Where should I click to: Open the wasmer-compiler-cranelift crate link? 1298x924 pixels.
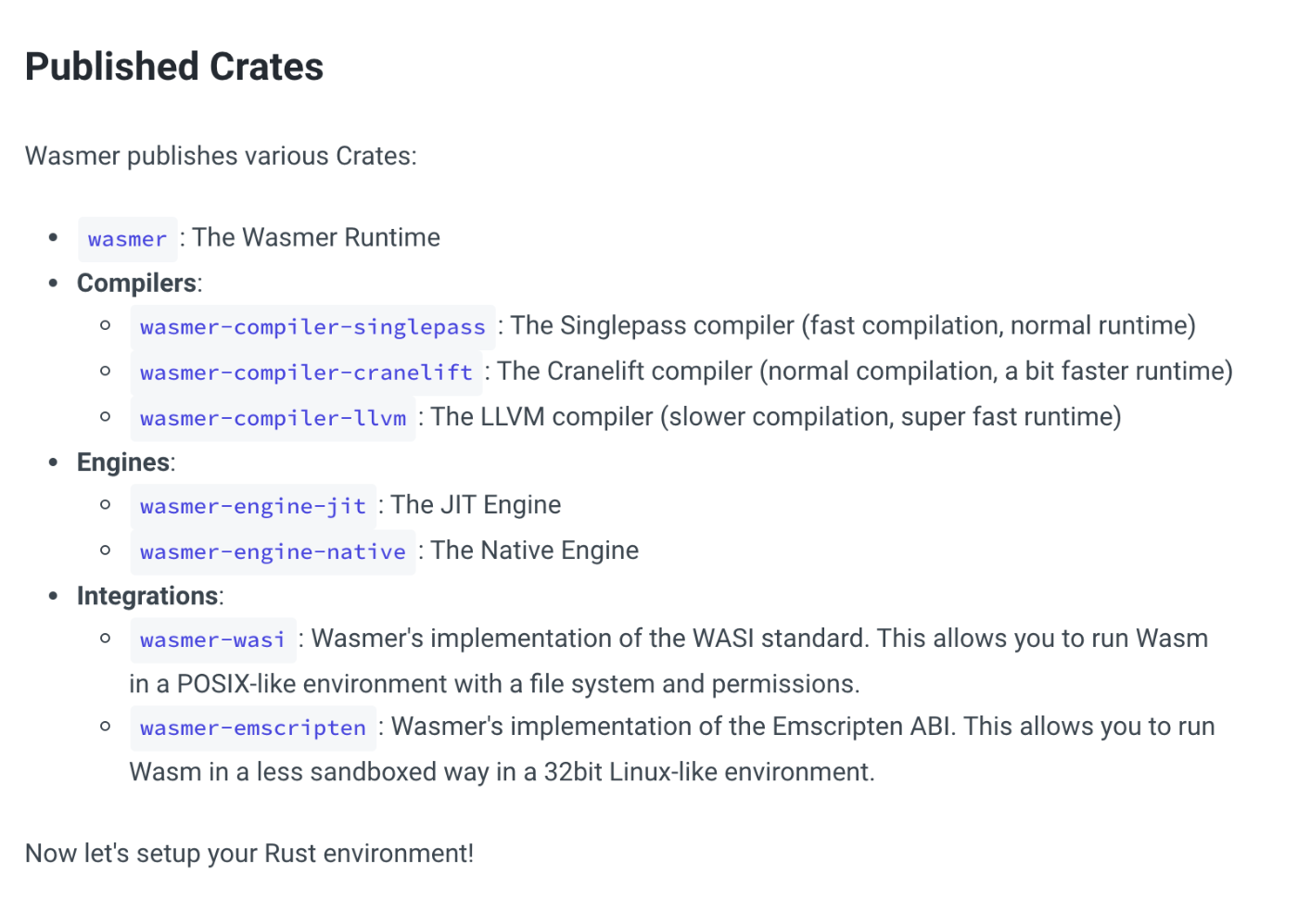(306, 373)
